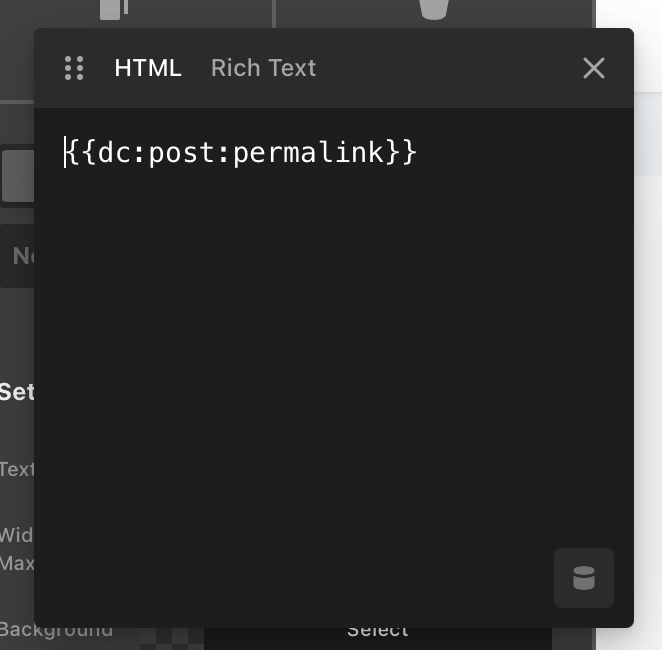The height and width of the screenshot is (650, 662).
Task: Select the HTML tab
Action: pyautogui.click(x=148, y=68)
